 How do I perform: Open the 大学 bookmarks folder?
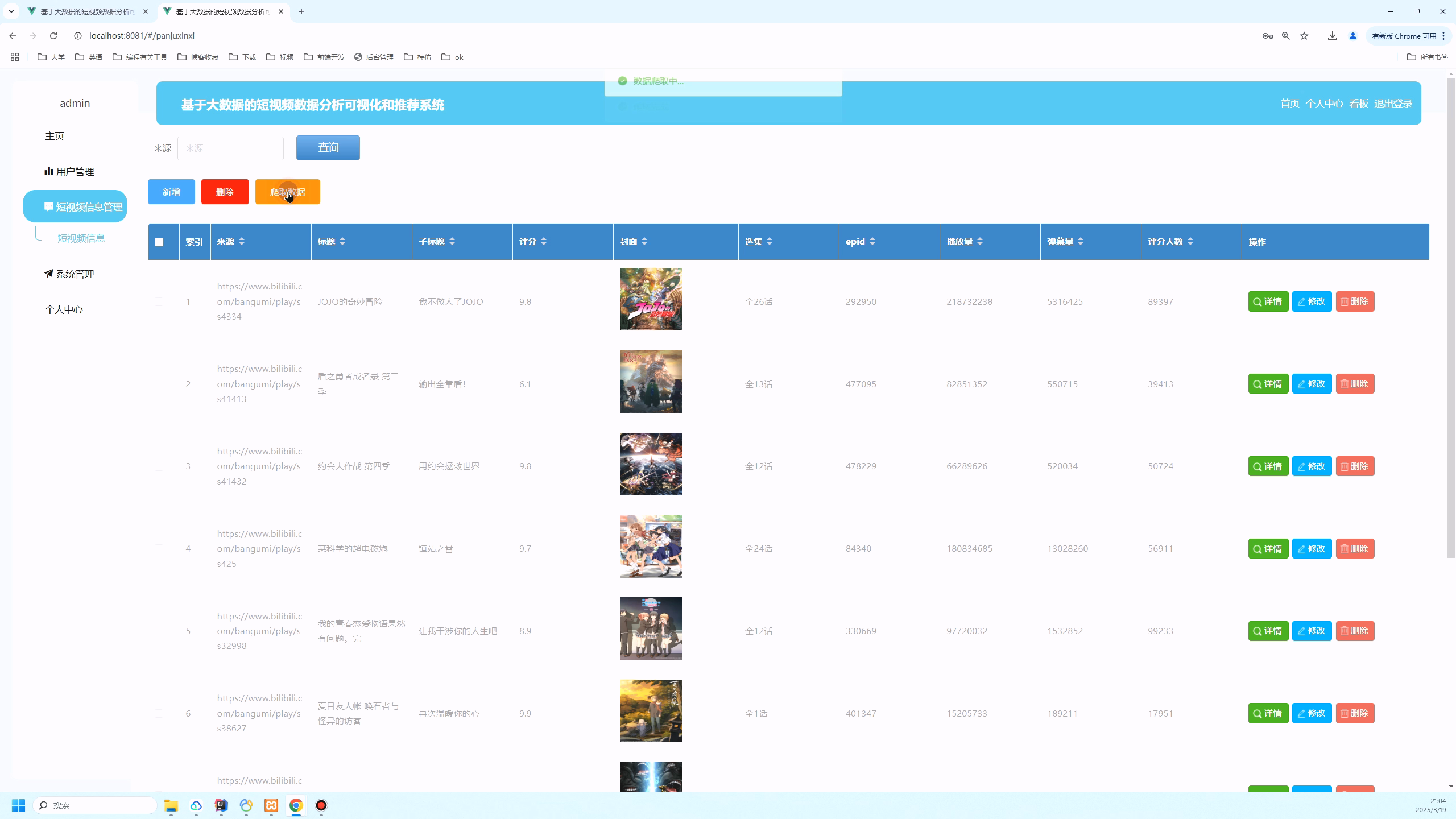[51, 57]
